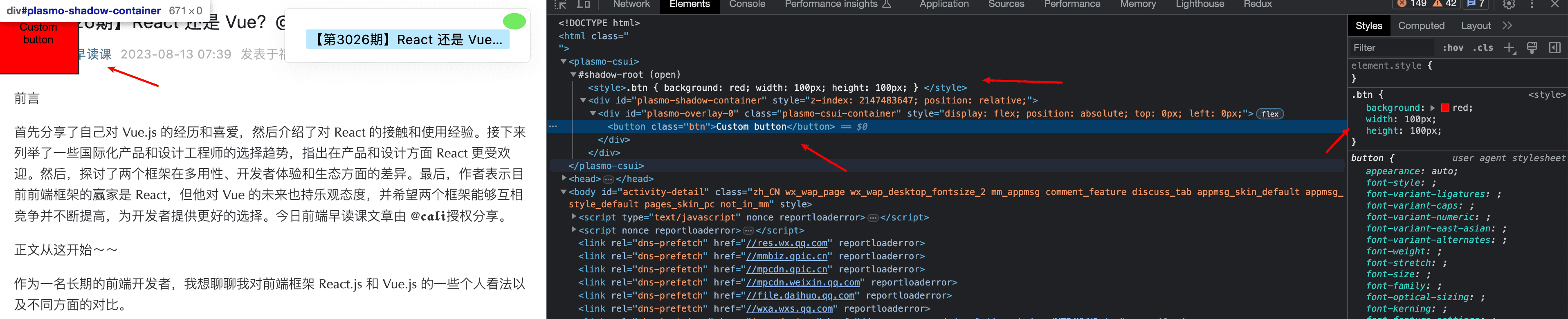Show more Styles pane tabs

click(1507, 26)
